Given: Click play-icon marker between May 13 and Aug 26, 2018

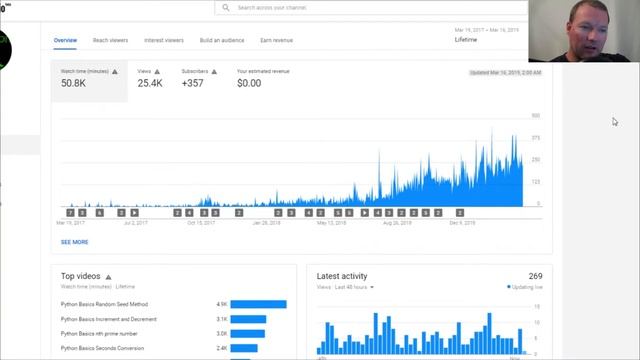Looking at the screenshot, I should coord(364,213).
